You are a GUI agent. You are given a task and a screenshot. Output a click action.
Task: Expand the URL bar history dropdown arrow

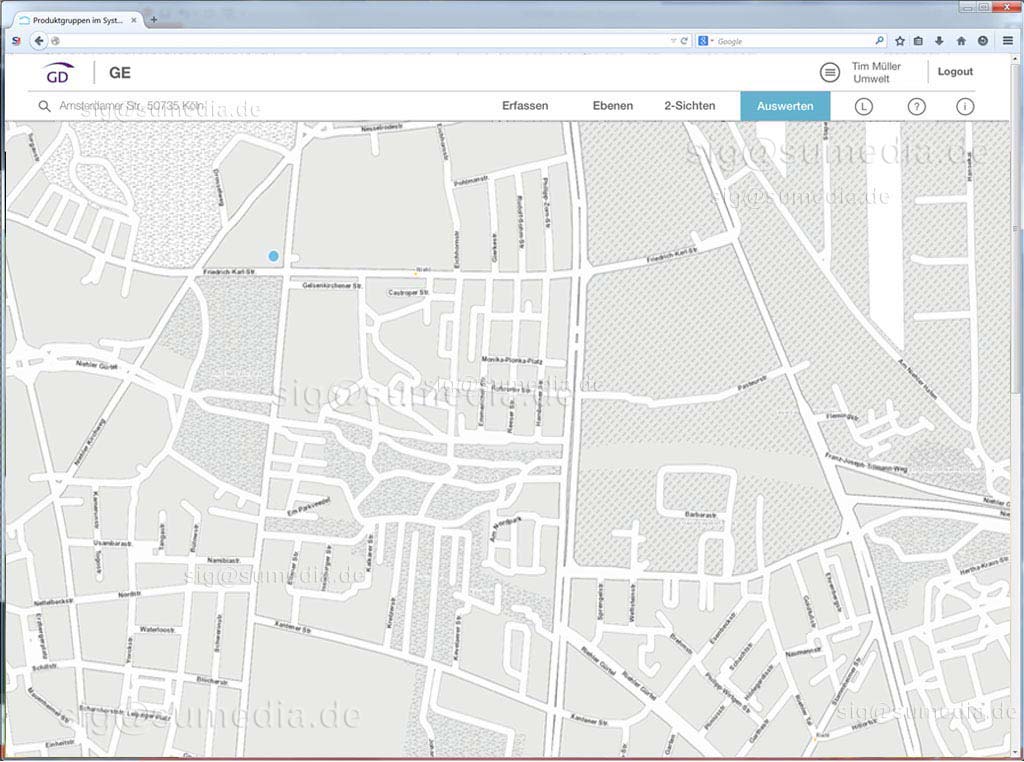tap(673, 41)
